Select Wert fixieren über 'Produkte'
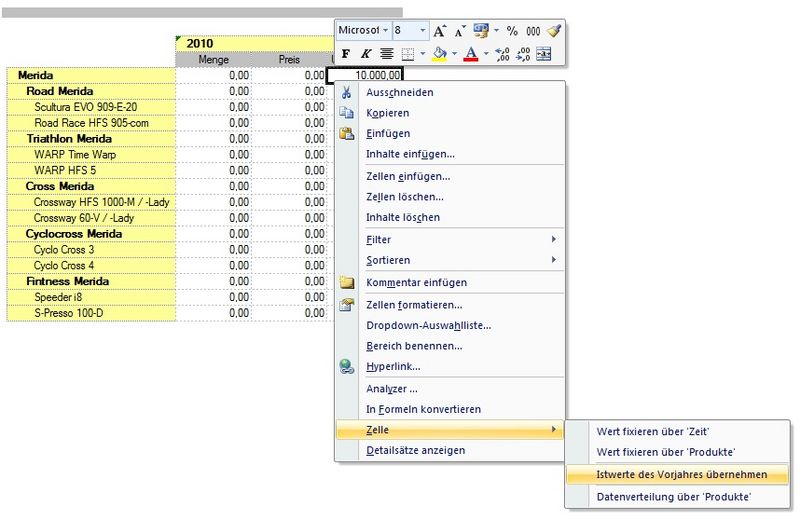Image resolution: width=800 pixels, height=520 pixels. click(x=678, y=452)
